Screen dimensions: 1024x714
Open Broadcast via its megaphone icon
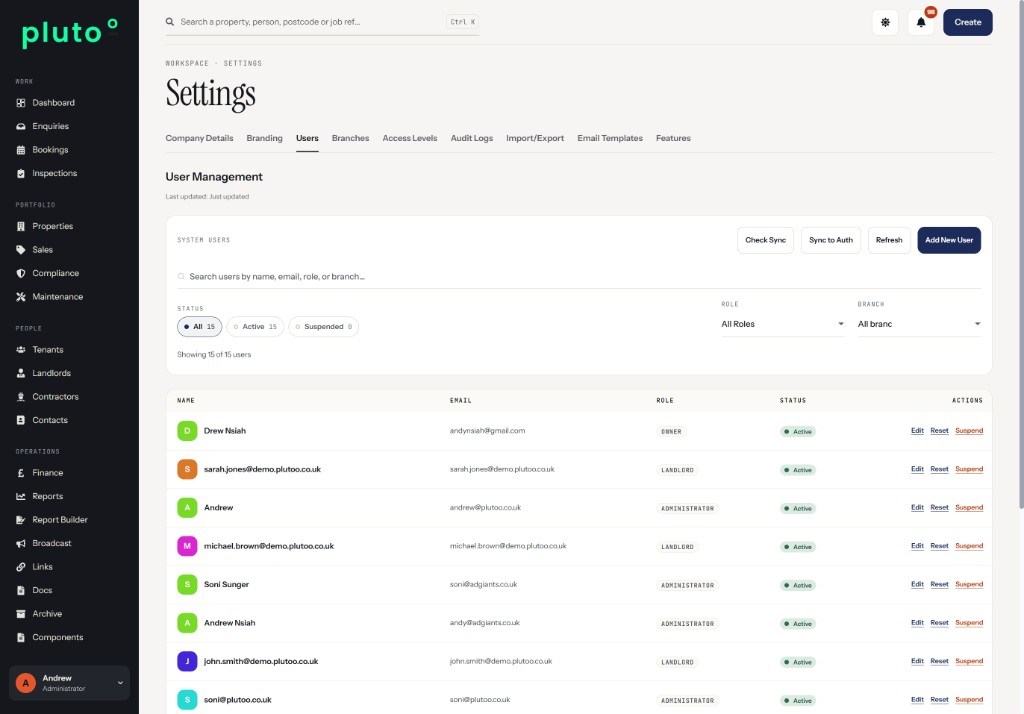pyautogui.click(x=21, y=544)
